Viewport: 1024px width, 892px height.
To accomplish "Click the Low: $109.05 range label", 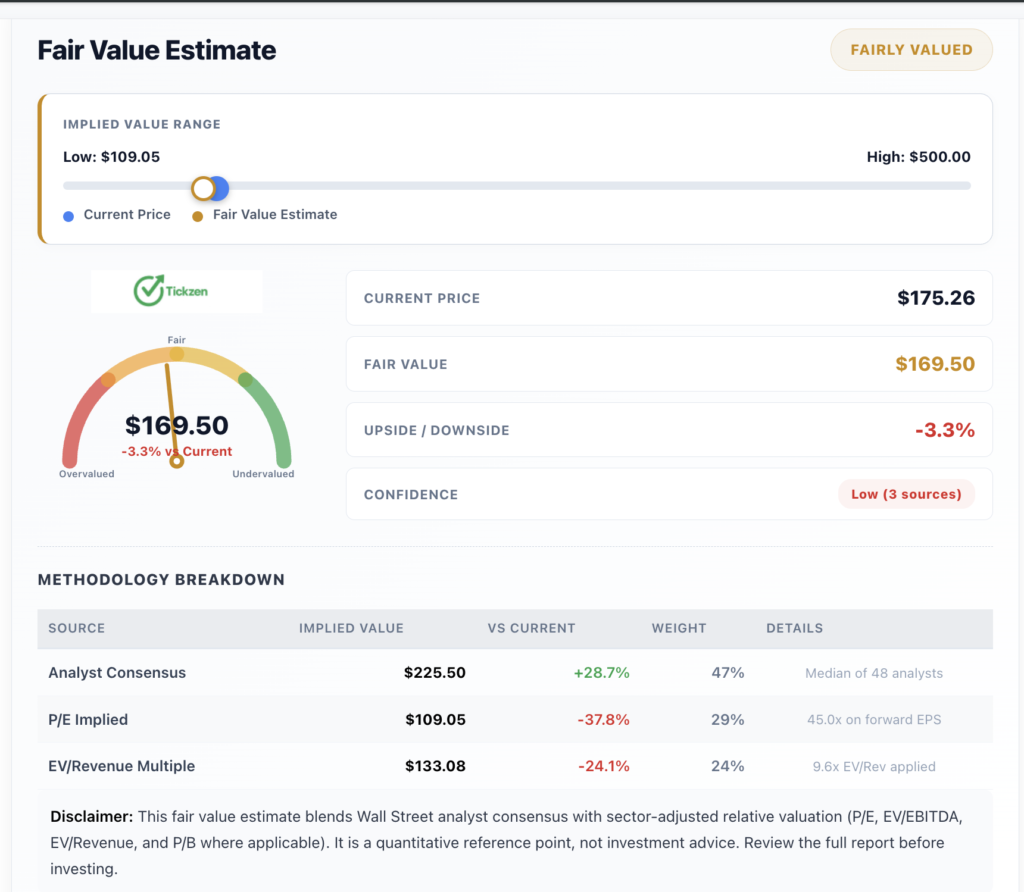I will 112,157.
